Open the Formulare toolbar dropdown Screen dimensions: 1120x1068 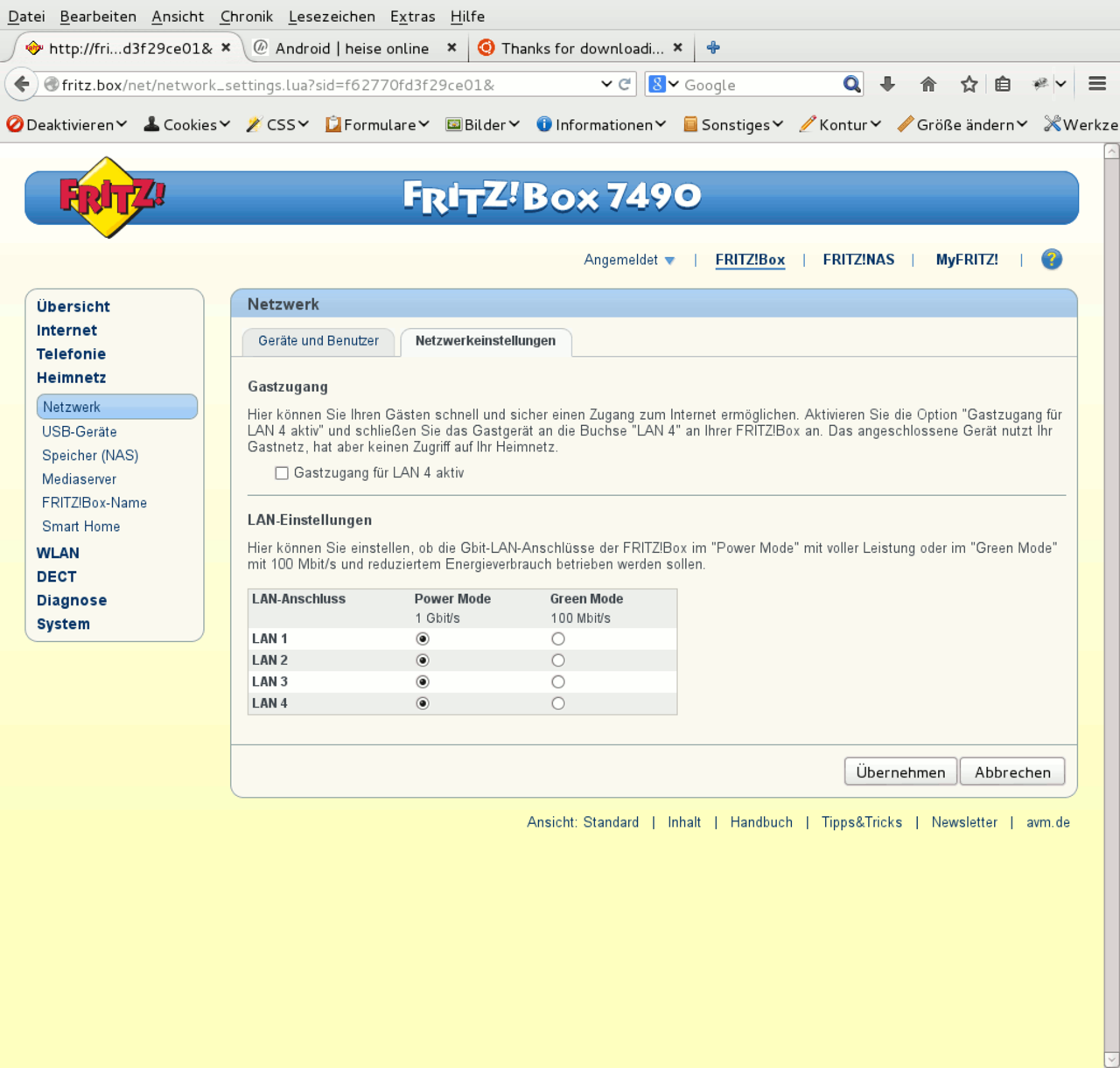pos(377,124)
